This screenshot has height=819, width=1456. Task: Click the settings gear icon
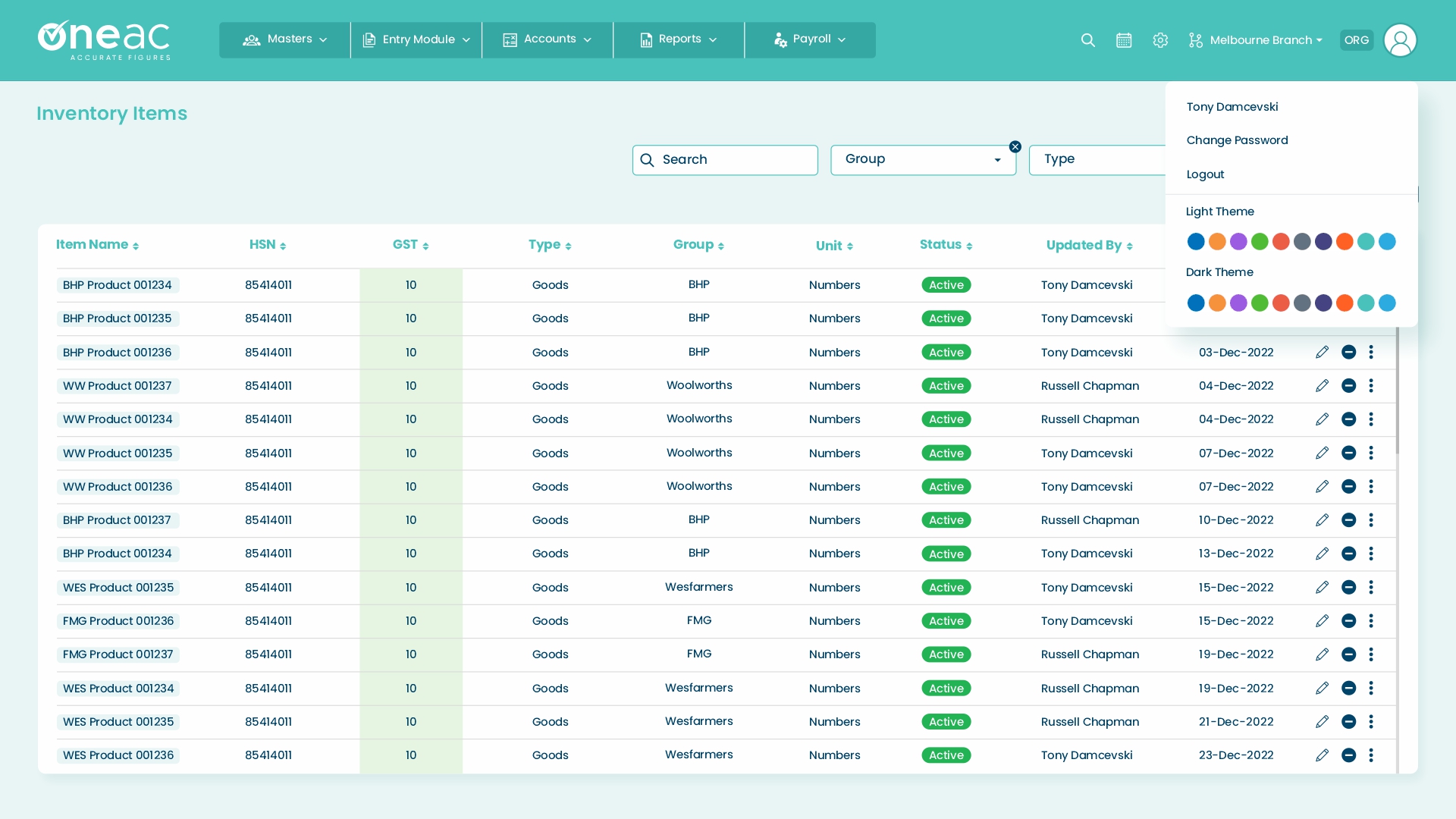pyautogui.click(x=1160, y=40)
